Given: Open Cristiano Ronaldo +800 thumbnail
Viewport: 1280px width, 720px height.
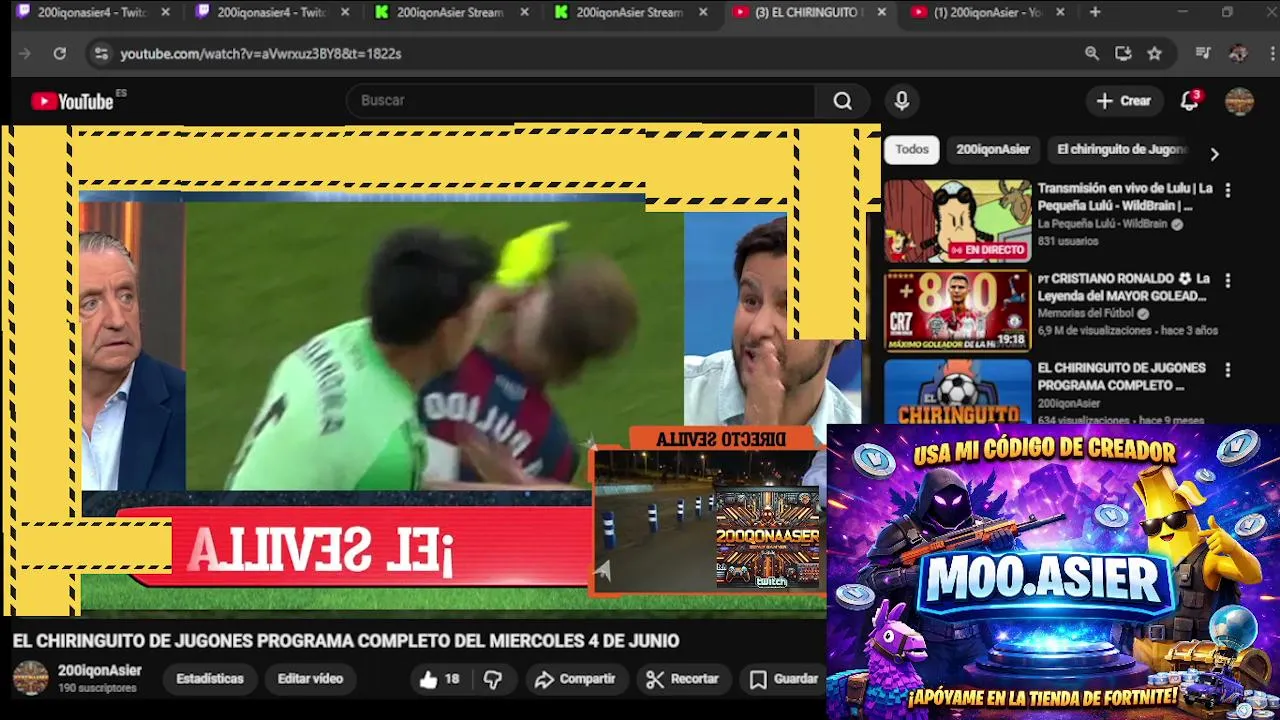Looking at the screenshot, I should (x=957, y=311).
